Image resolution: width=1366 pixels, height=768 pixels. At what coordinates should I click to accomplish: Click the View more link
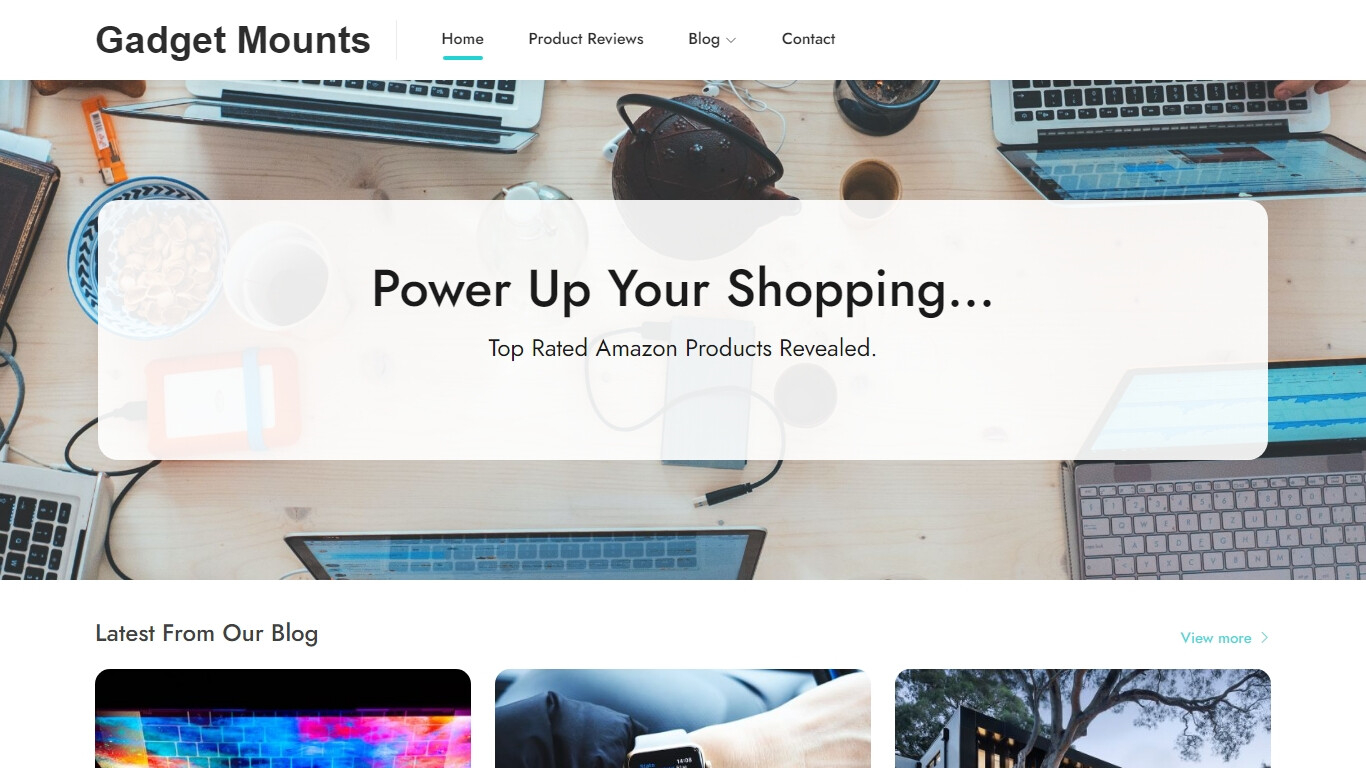coord(1215,638)
